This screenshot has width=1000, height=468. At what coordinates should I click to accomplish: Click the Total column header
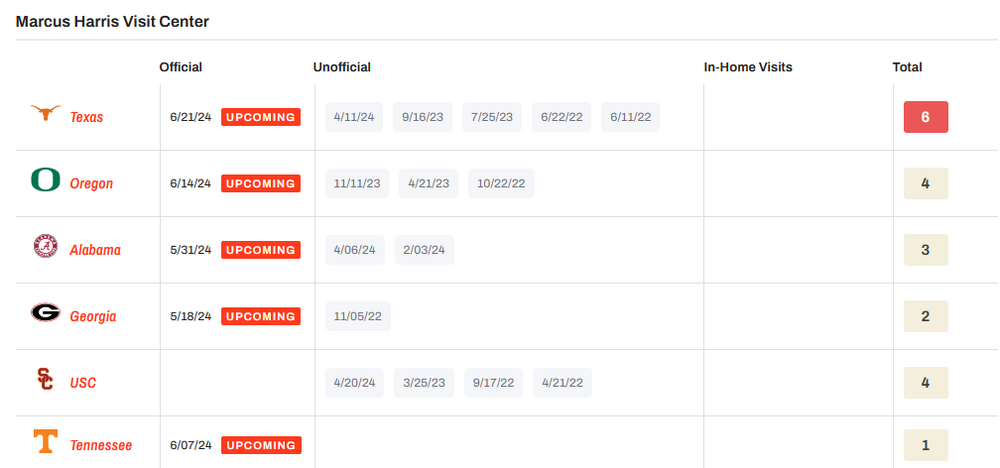(907, 67)
